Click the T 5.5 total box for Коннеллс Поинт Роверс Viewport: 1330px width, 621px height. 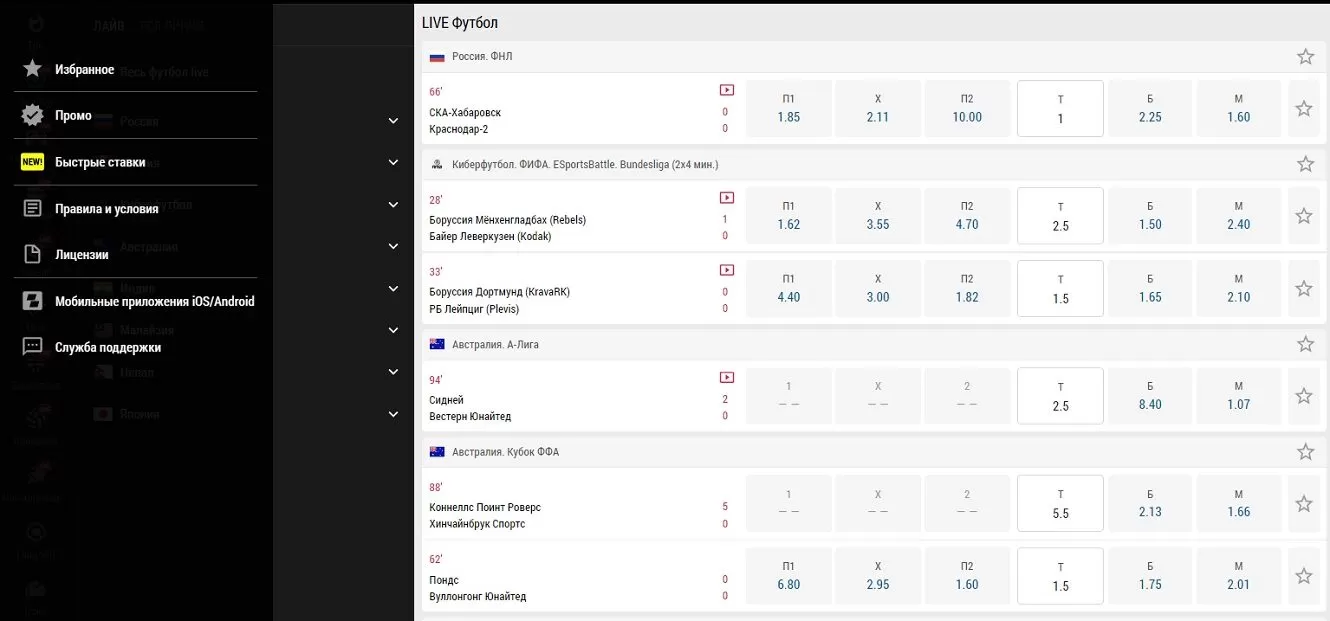click(1060, 504)
